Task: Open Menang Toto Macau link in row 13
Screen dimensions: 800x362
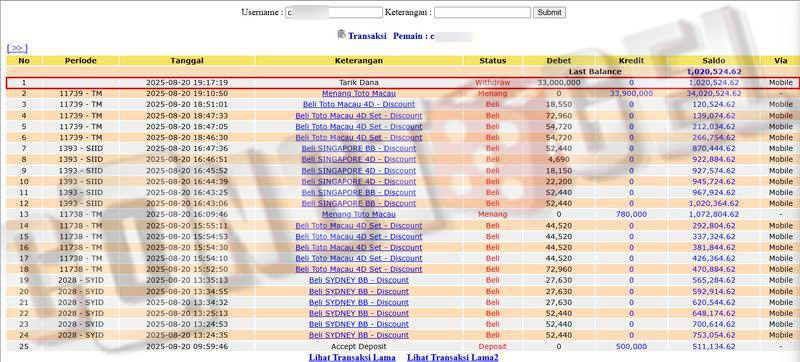Action: tap(359, 214)
